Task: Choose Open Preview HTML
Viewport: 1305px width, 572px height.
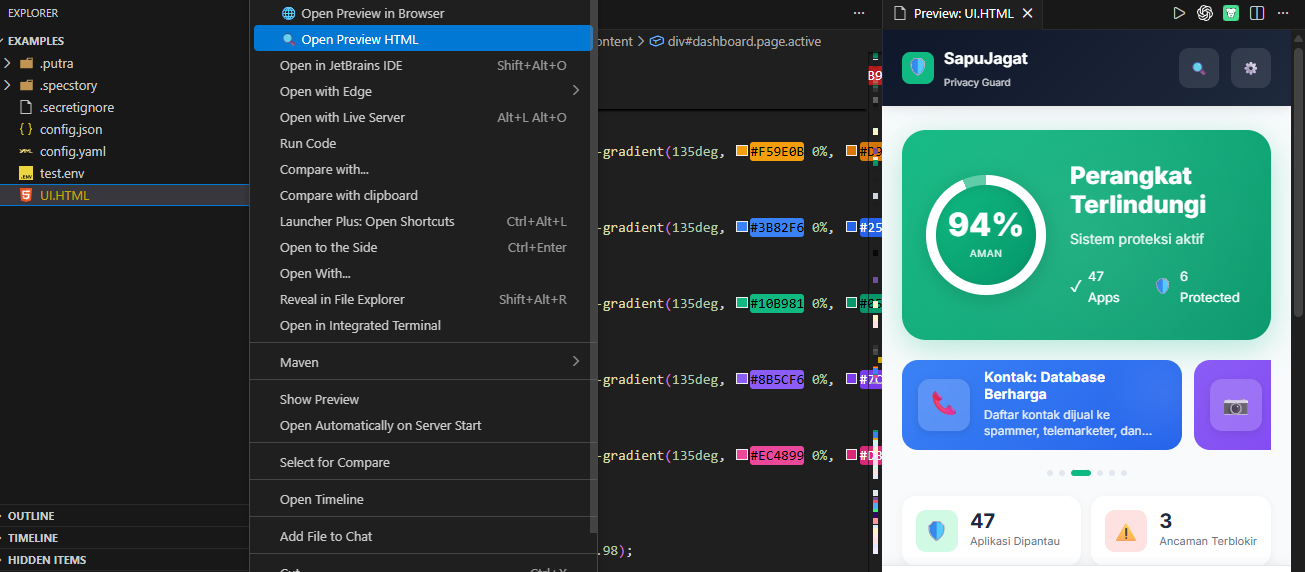Action: (423, 39)
